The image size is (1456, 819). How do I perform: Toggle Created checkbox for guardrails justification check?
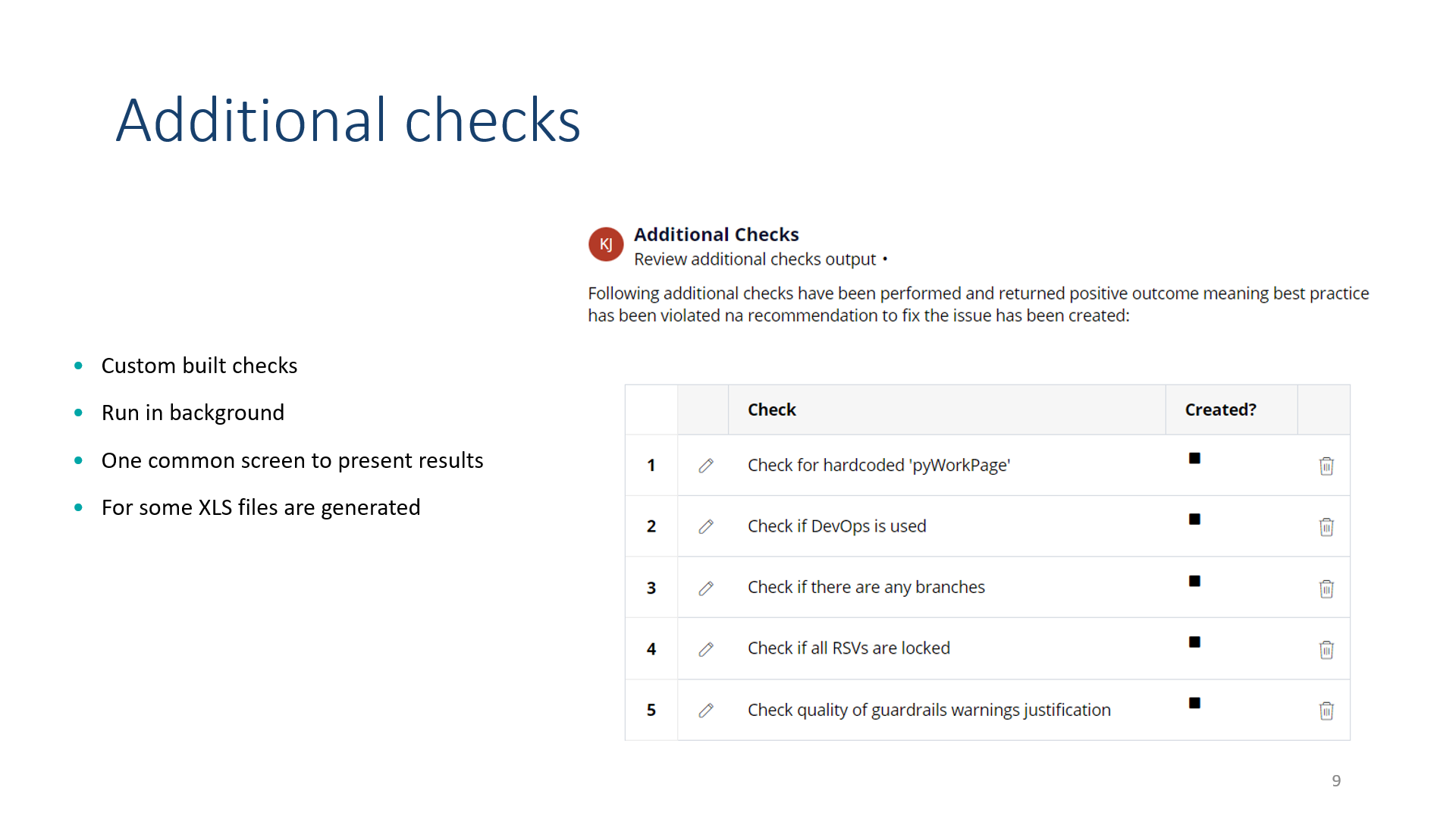coord(1194,703)
